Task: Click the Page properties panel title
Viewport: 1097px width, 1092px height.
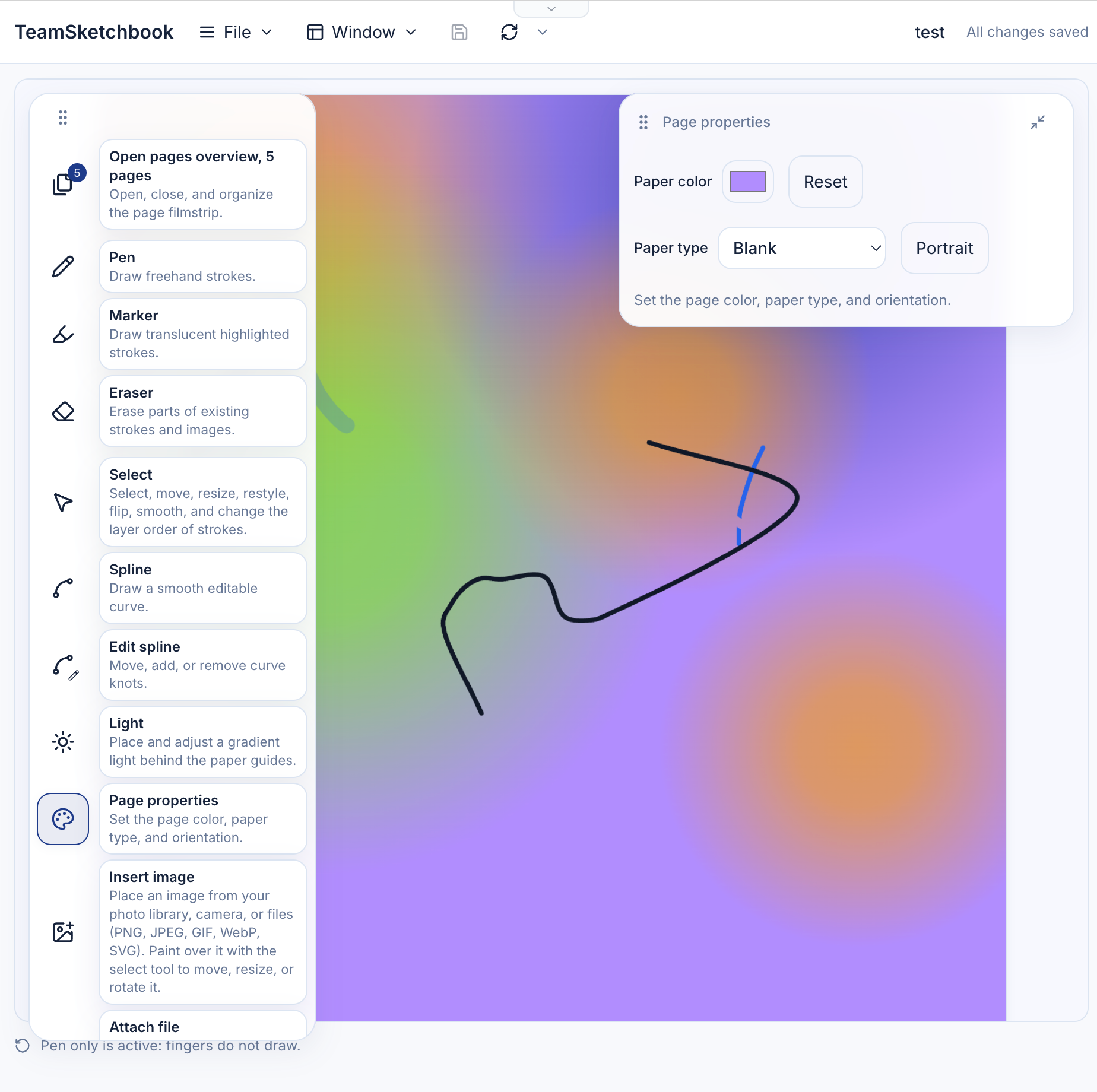Action: click(x=716, y=122)
